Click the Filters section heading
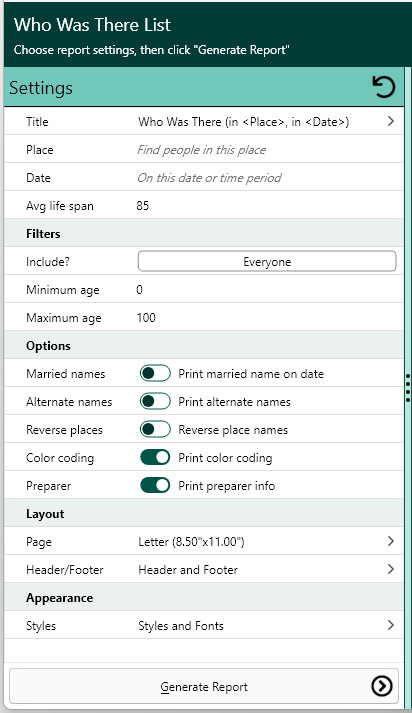 pyautogui.click(x=43, y=234)
